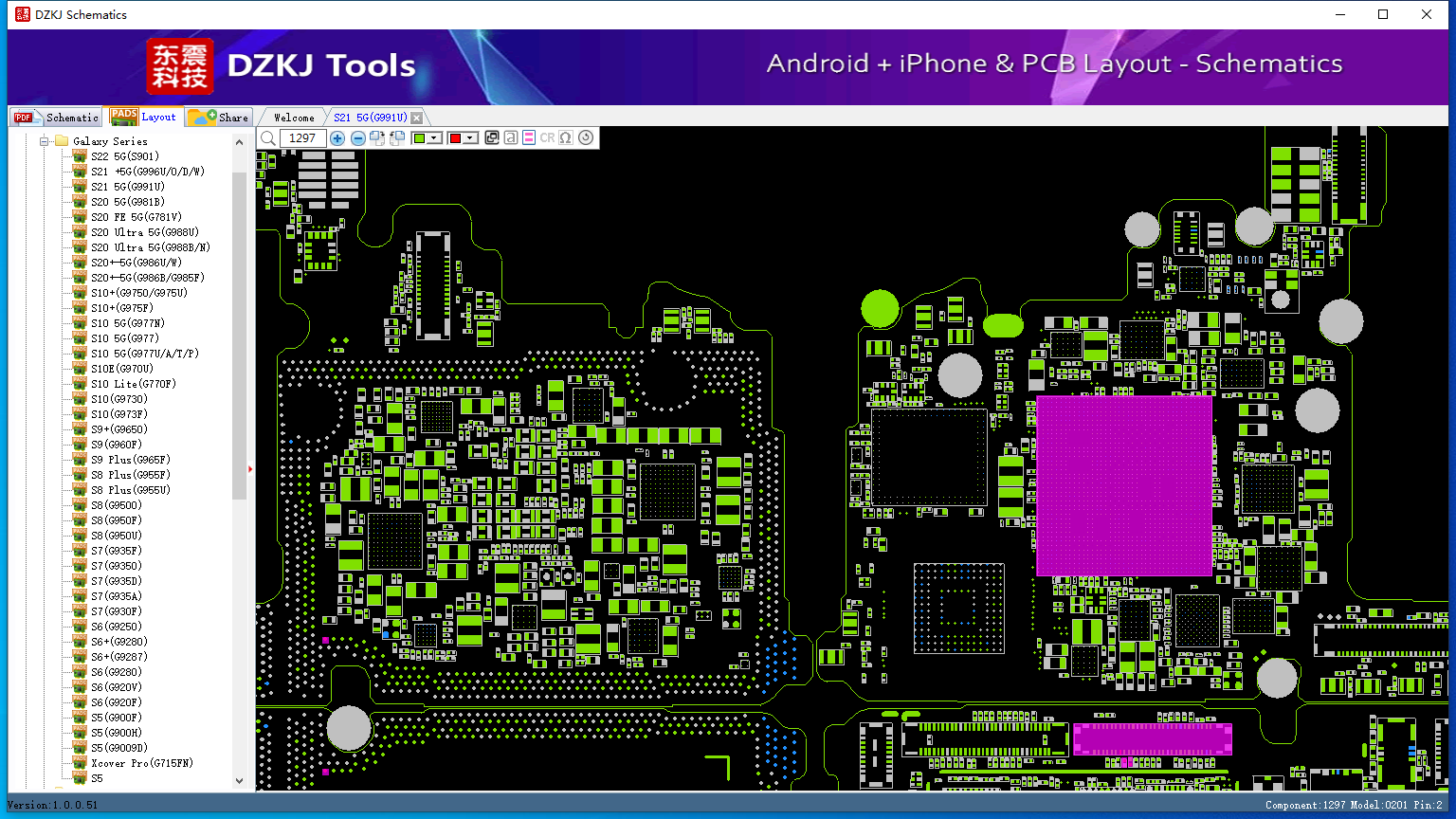The width and height of the screenshot is (1456, 819).
Task: Click the circular arrow reset icon
Action: tap(586, 138)
